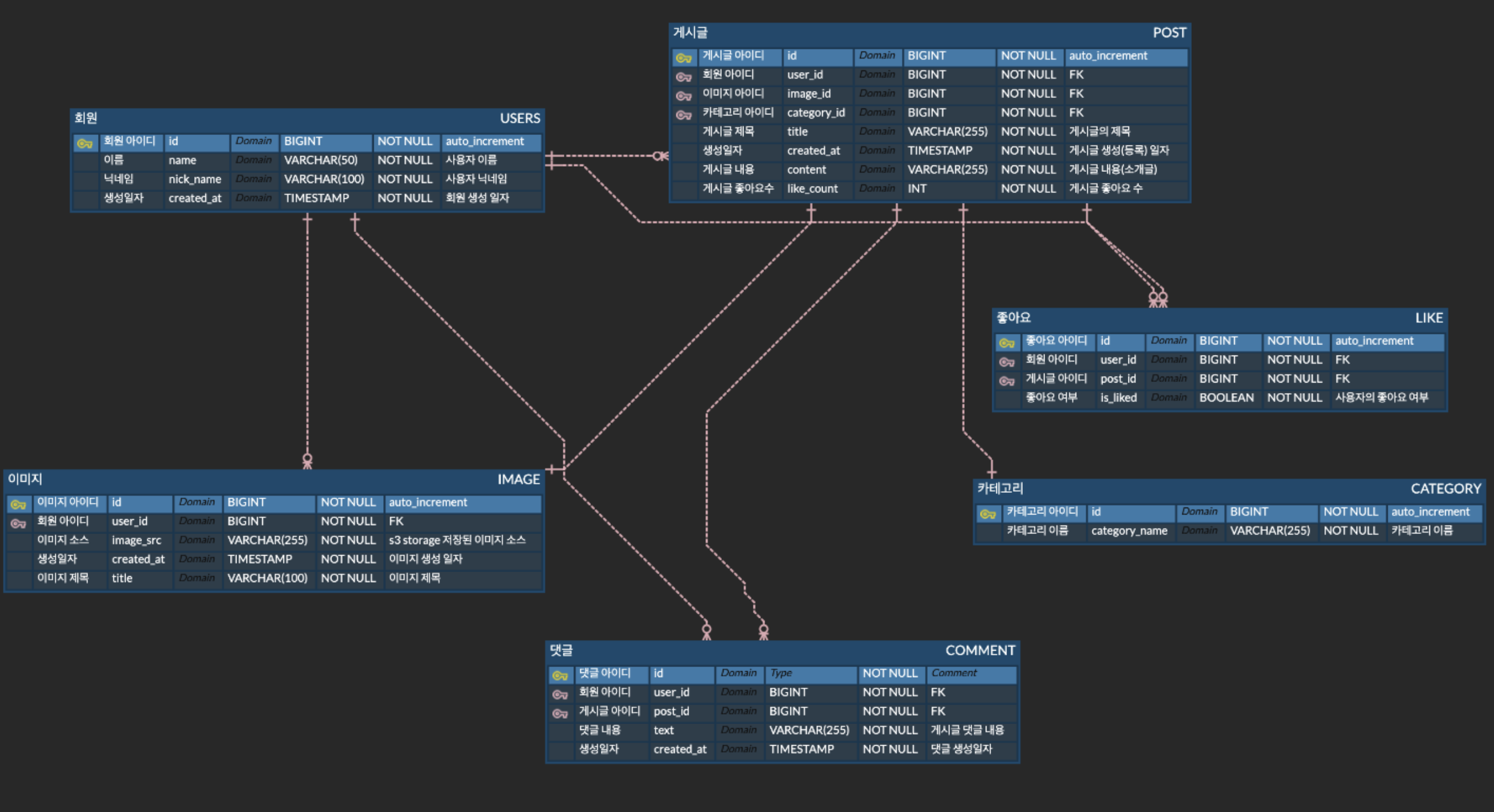
Task: Click VARCHAR(50) type in USERS name row
Action: (321, 160)
